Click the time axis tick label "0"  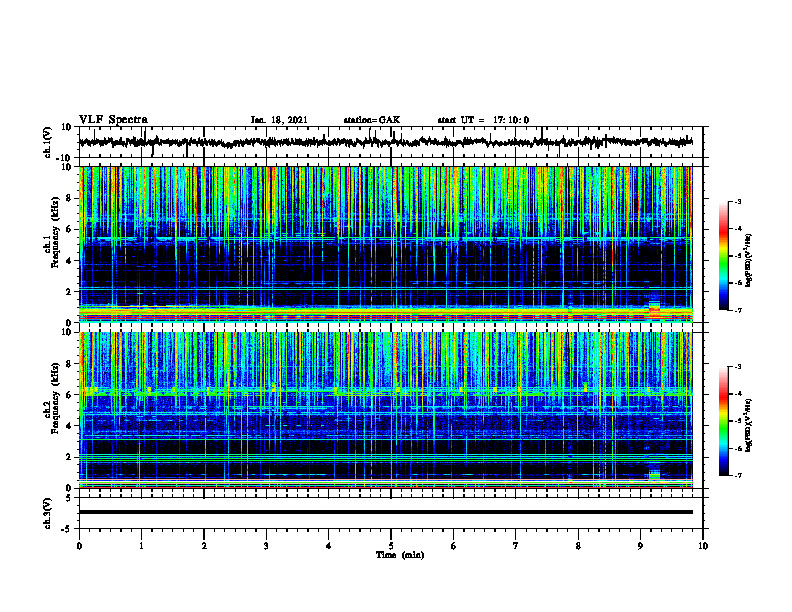pyautogui.click(x=79, y=546)
